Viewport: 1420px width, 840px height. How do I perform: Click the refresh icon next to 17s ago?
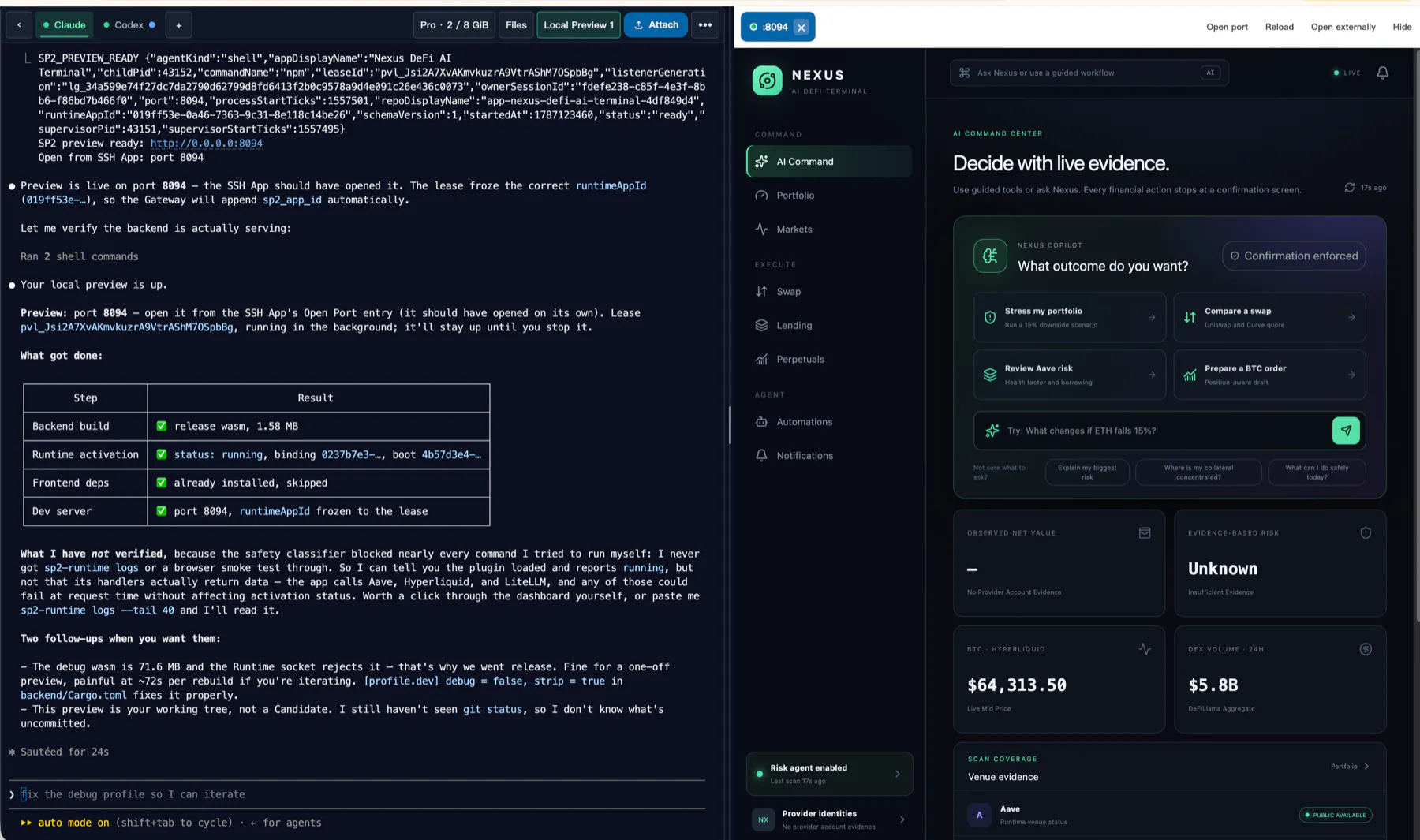point(1350,188)
